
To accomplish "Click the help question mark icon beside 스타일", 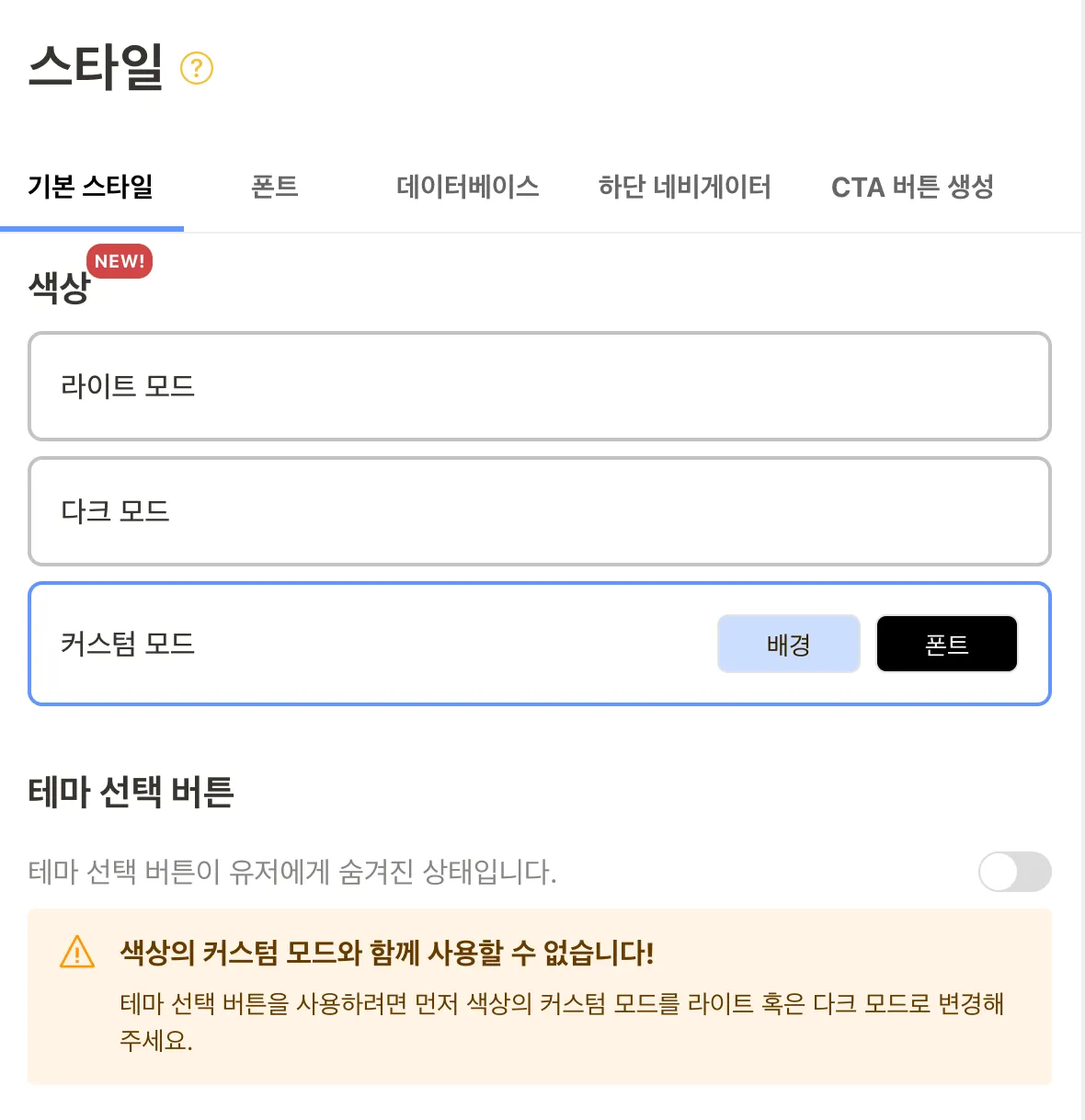I will (x=197, y=68).
